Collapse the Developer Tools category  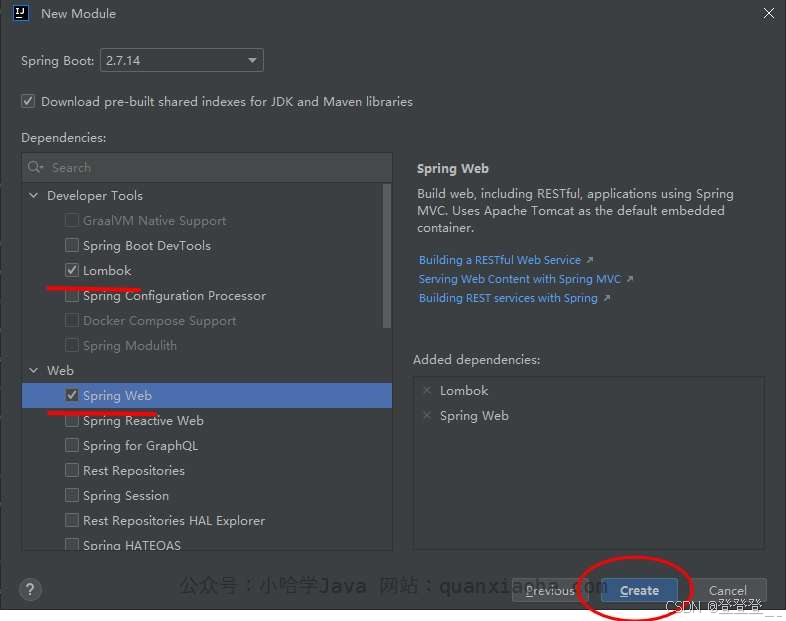34,195
